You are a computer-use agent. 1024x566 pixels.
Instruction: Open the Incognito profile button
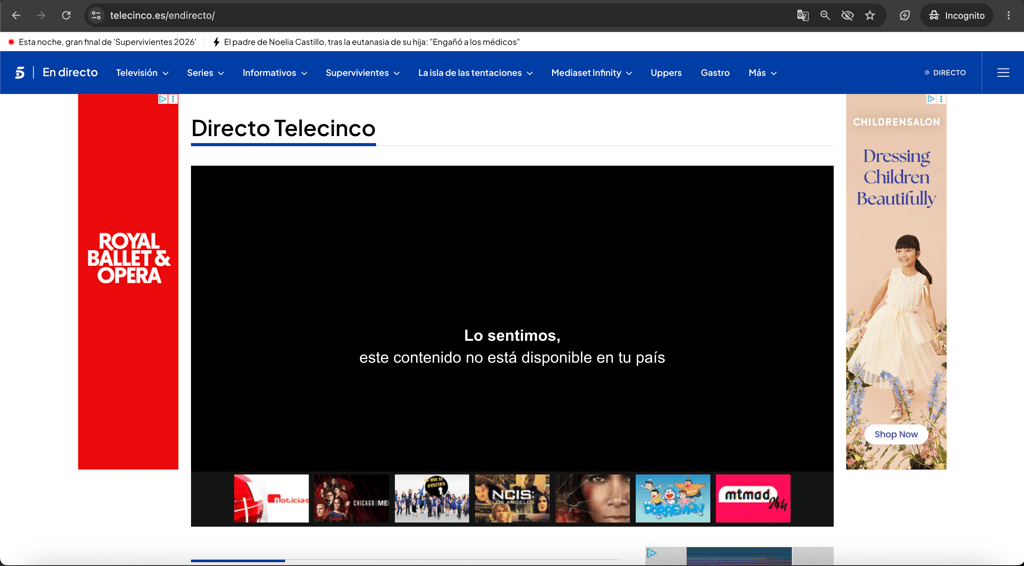[956, 15]
